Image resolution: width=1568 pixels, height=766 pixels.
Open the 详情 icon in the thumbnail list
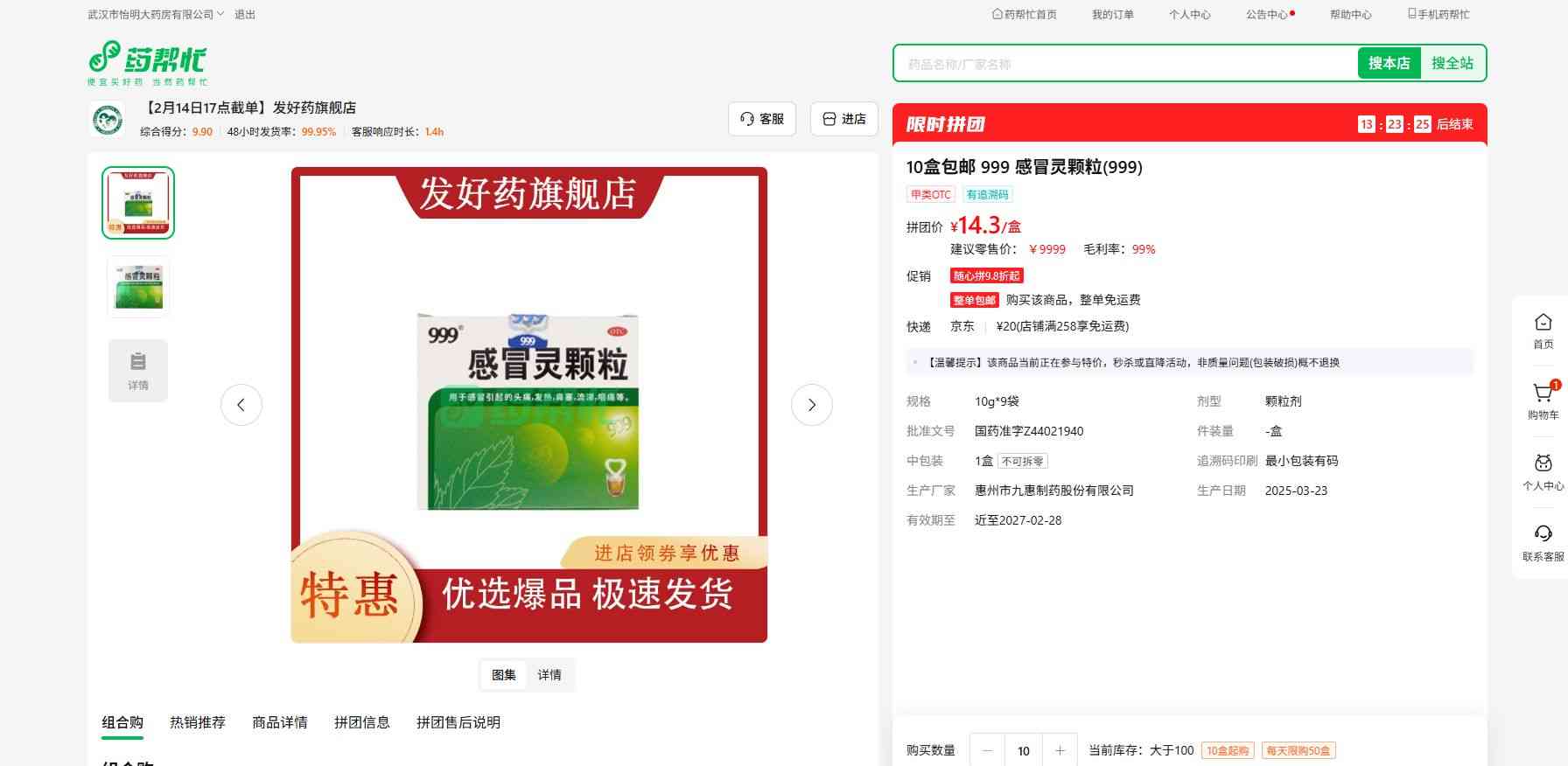[x=138, y=370]
